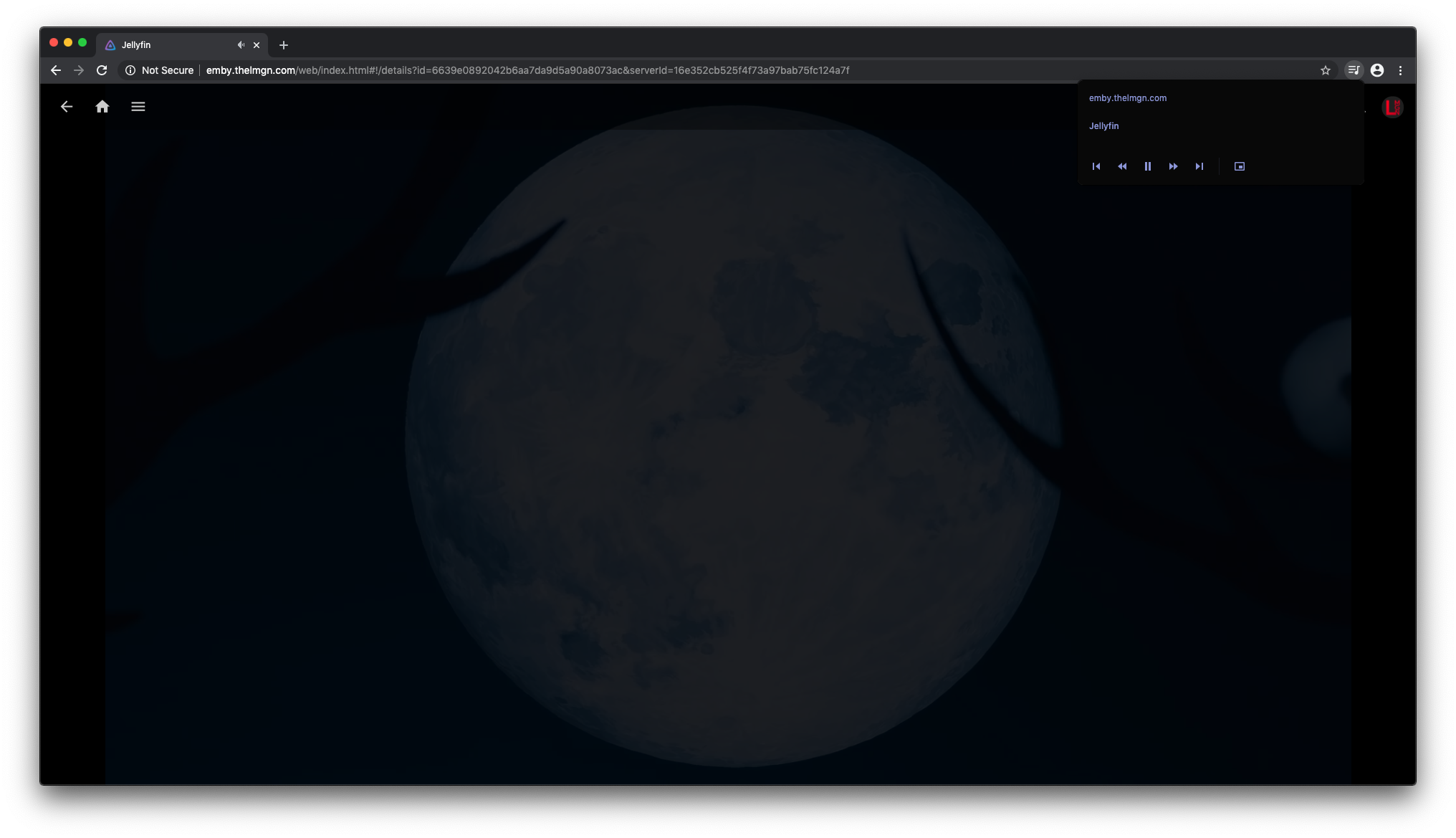The height and width of the screenshot is (838, 1456).
Task: Open the Jellyfin hamburger menu
Action: (x=138, y=106)
